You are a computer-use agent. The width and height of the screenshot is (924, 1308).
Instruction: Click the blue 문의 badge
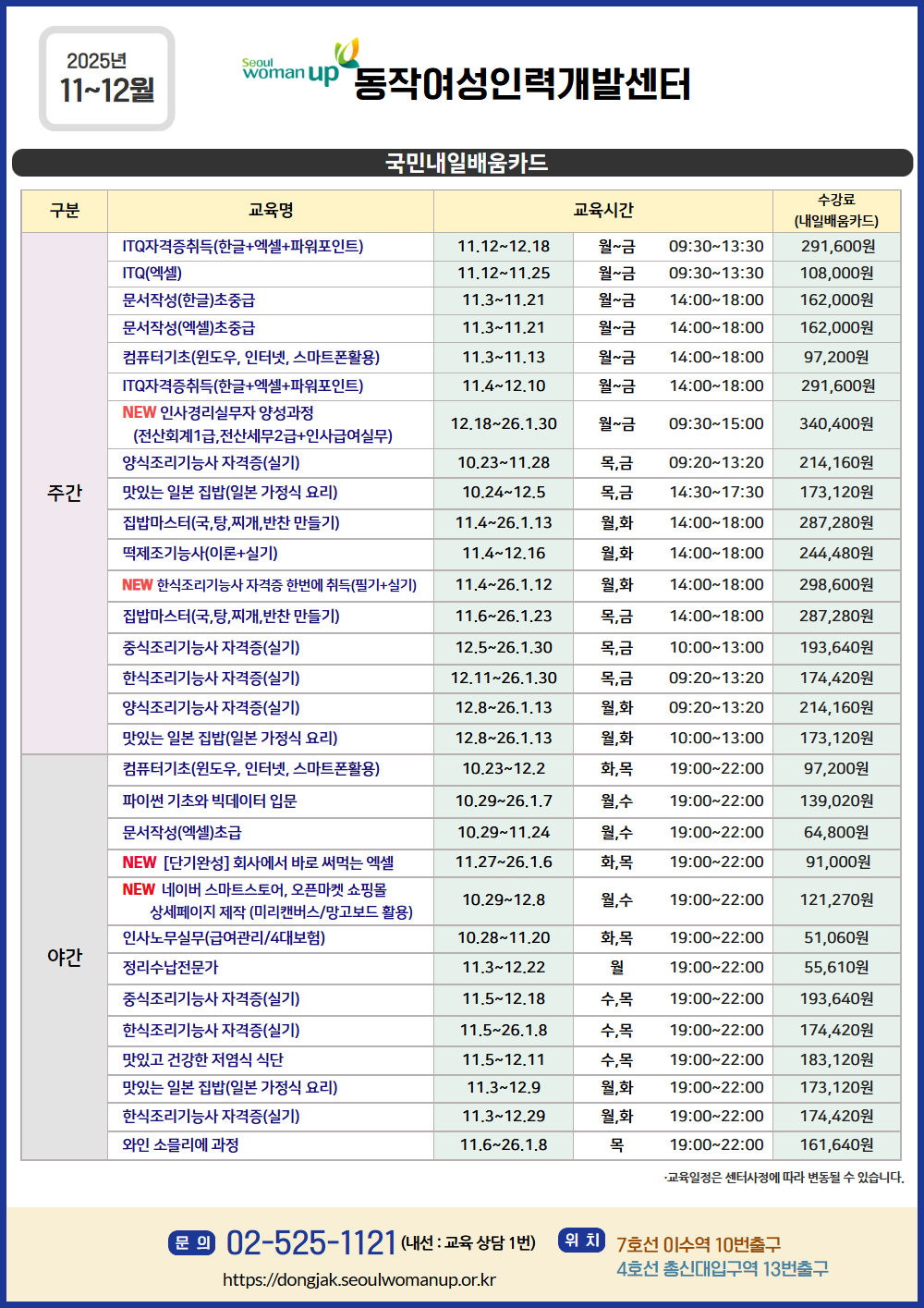coord(192,1242)
